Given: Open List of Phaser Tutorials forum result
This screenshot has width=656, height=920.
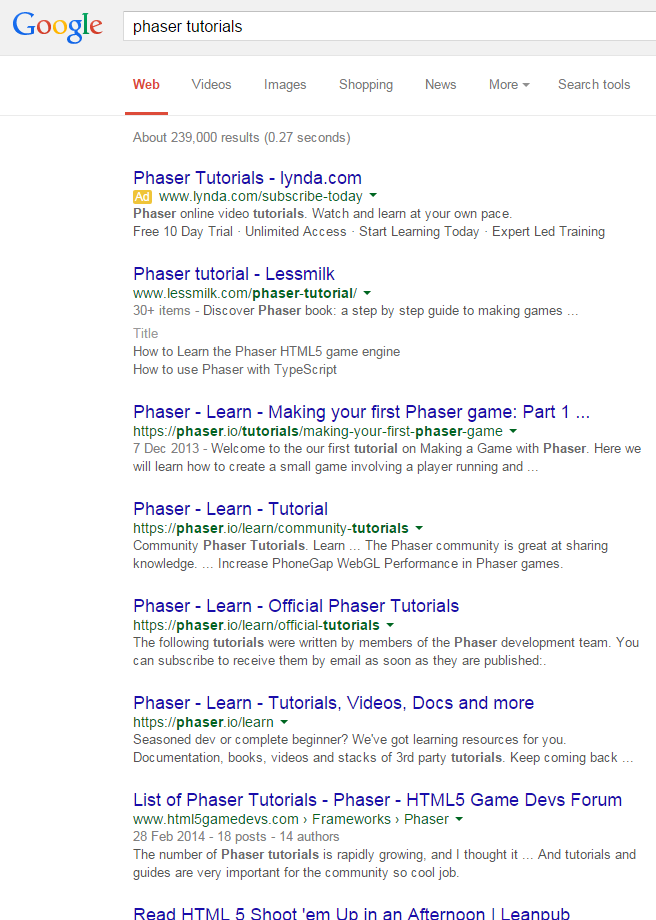Looking at the screenshot, I should (x=377, y=800).
